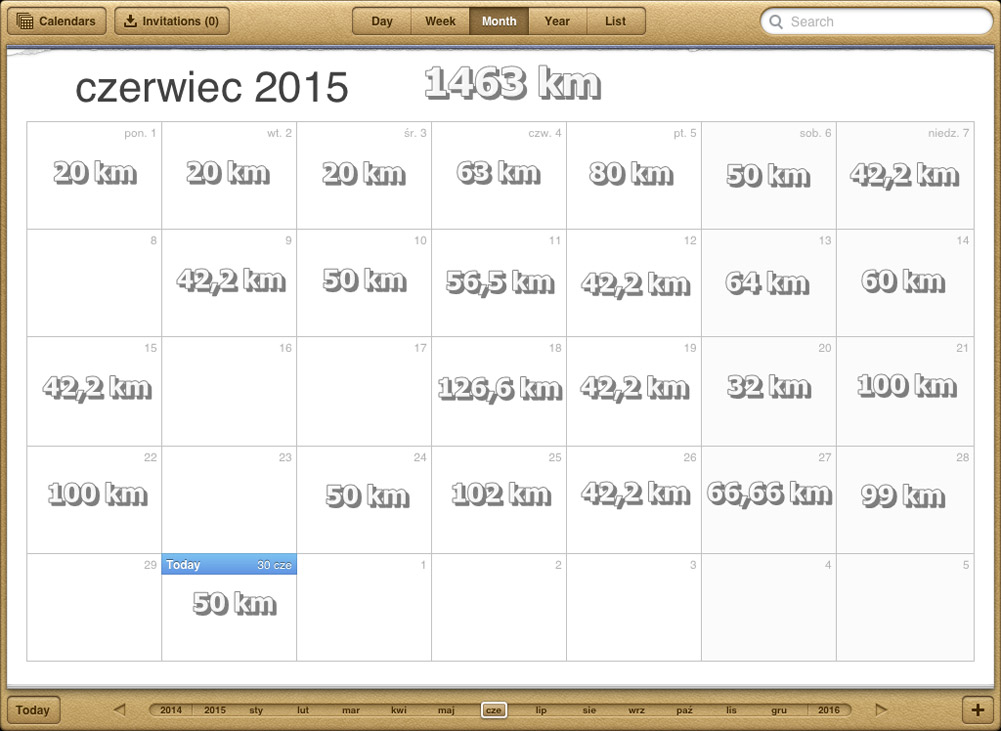Jump to 2016 in the timeline
1001x731 pixels.
(829, 710)
